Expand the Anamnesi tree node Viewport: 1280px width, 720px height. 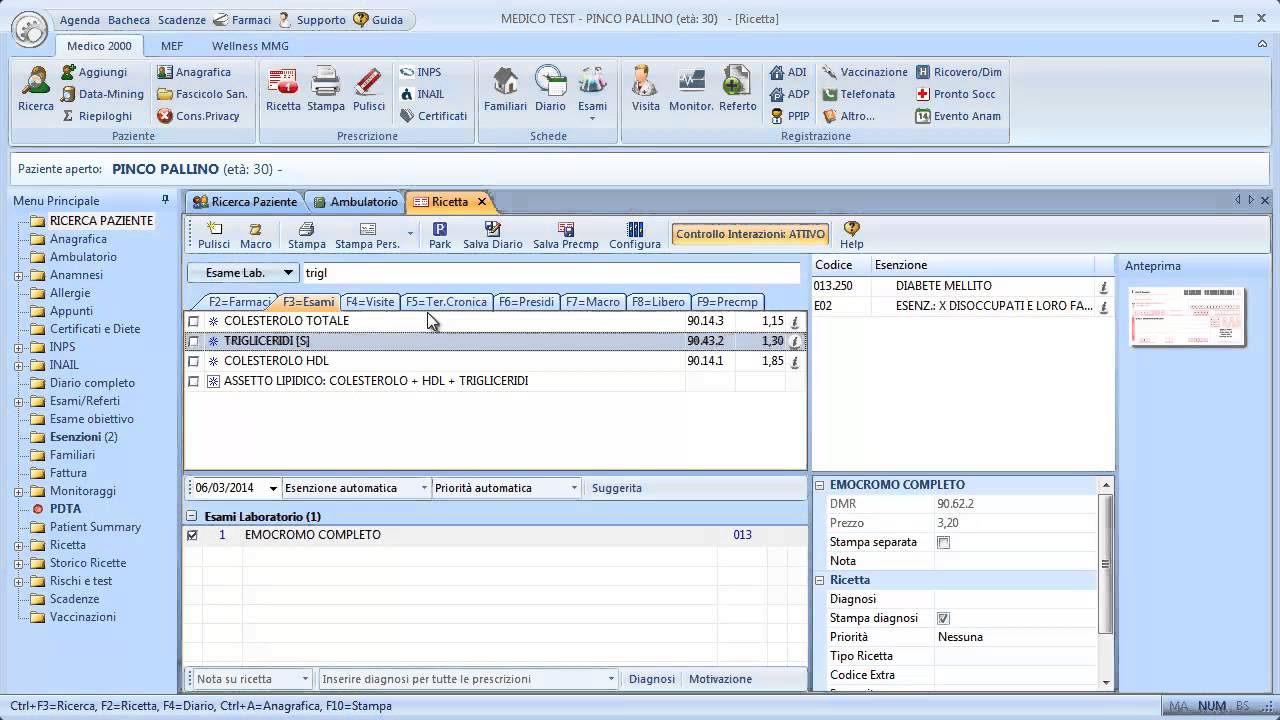click(x=19, y=275)
